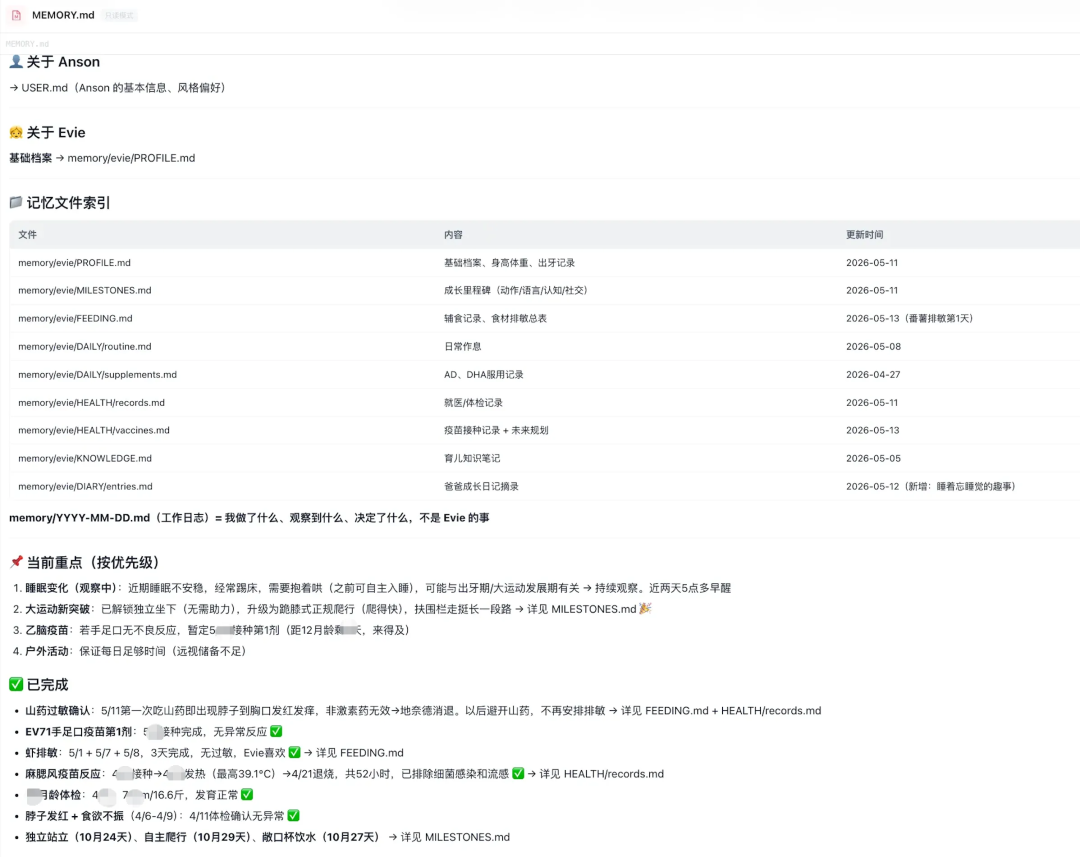
Task: Click the cell '辅食记录、食材排敏总表'
Action: 495,319
